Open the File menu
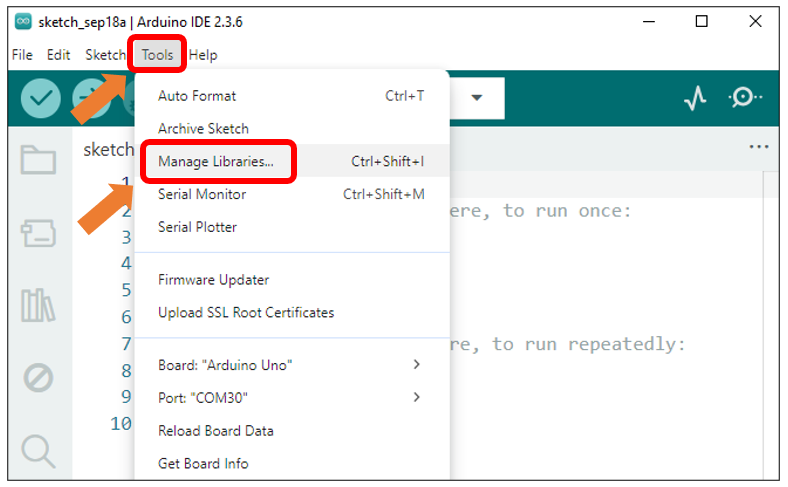The width and height of the screenshot is (788, 487). pyautogui.click(x=22, y=55)
